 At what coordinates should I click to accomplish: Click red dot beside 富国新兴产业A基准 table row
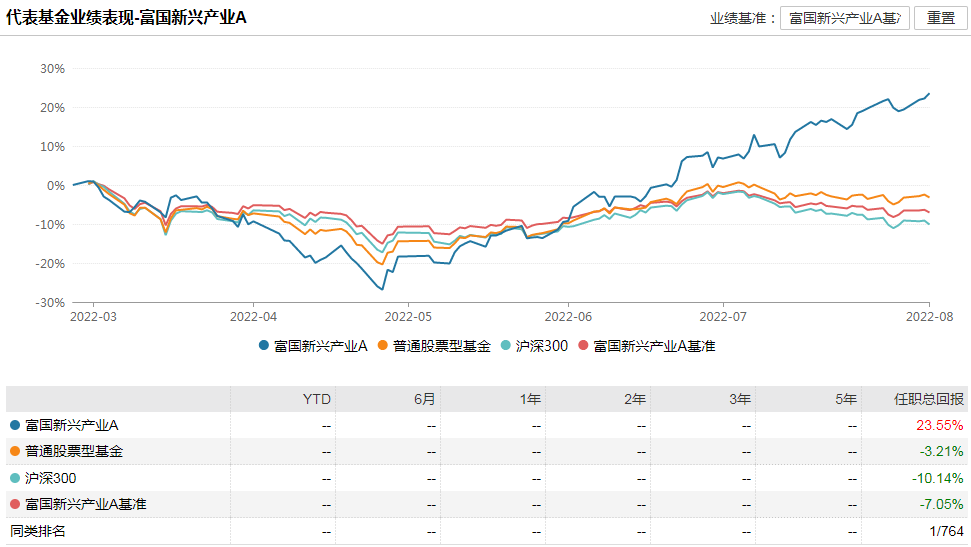15,504
